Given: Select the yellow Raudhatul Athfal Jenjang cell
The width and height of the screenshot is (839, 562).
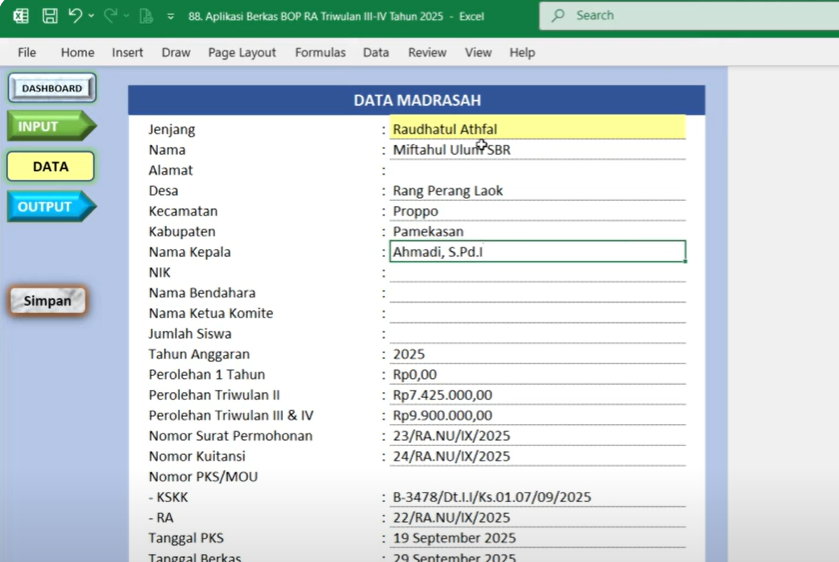Looking at the screenshot, I should (x=537, y=129).
